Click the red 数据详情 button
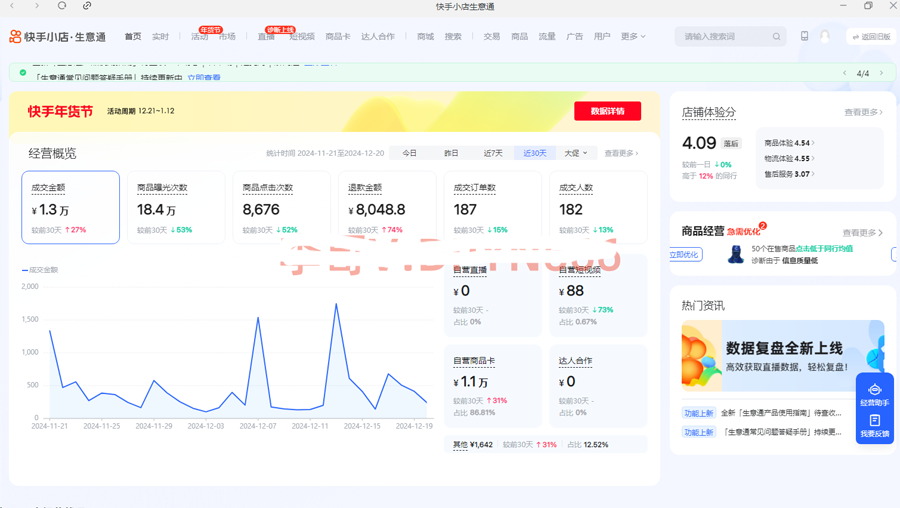This screenshot has width=900, height=508. click(x=607, y=111)
